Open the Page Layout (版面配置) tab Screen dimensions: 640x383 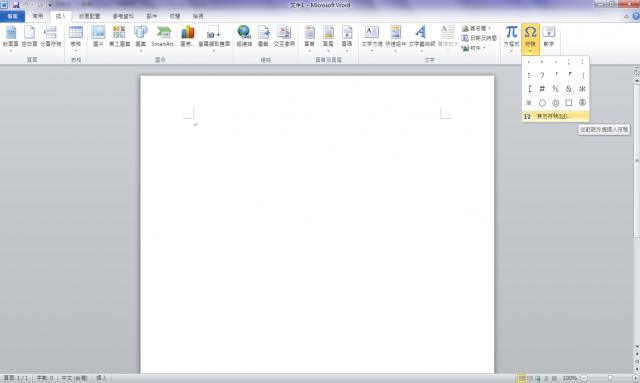point(89,16)
